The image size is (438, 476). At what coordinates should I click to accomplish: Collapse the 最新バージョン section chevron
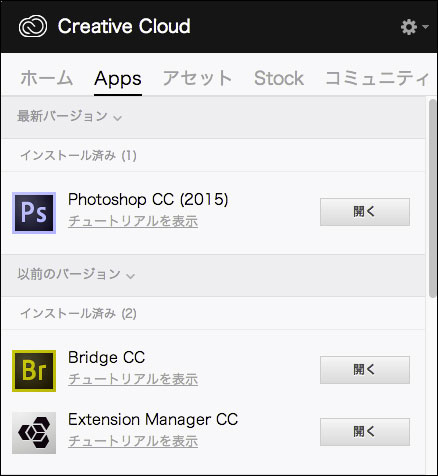tap(117, 118)
